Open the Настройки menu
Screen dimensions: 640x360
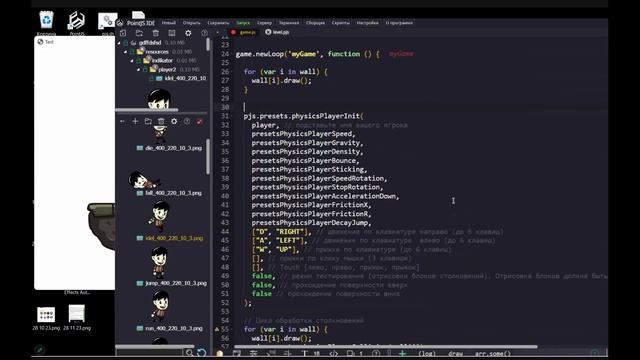coord(367,23)
